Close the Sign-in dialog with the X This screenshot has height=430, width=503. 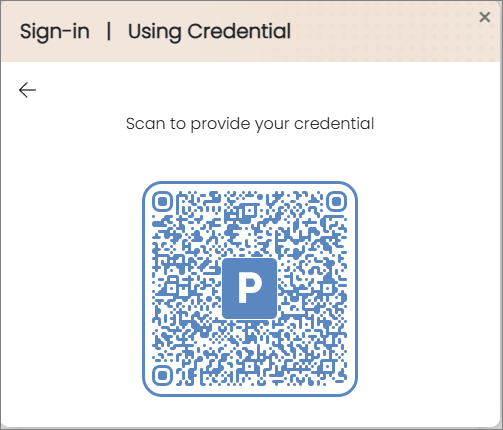point(485,17)
